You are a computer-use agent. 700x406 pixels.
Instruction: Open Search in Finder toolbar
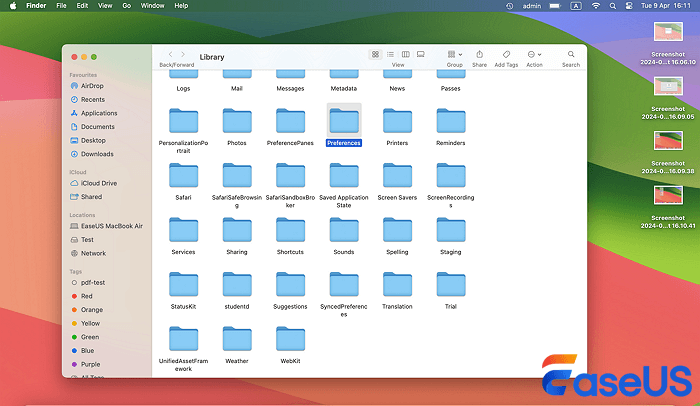click(x=570, y=54)
